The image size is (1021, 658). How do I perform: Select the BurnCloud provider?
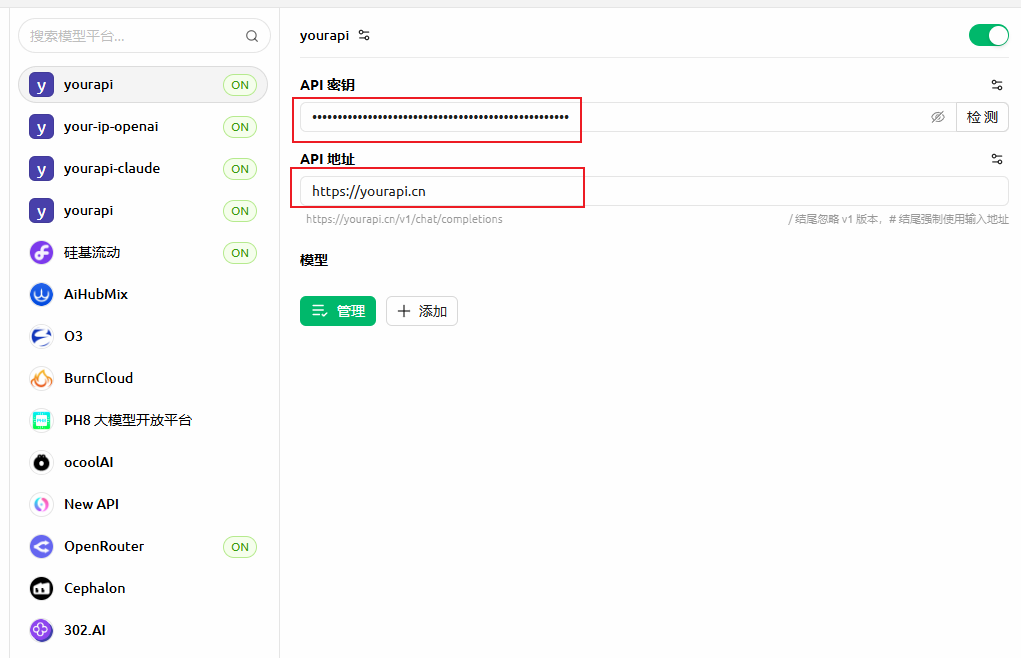click(143, 378)
